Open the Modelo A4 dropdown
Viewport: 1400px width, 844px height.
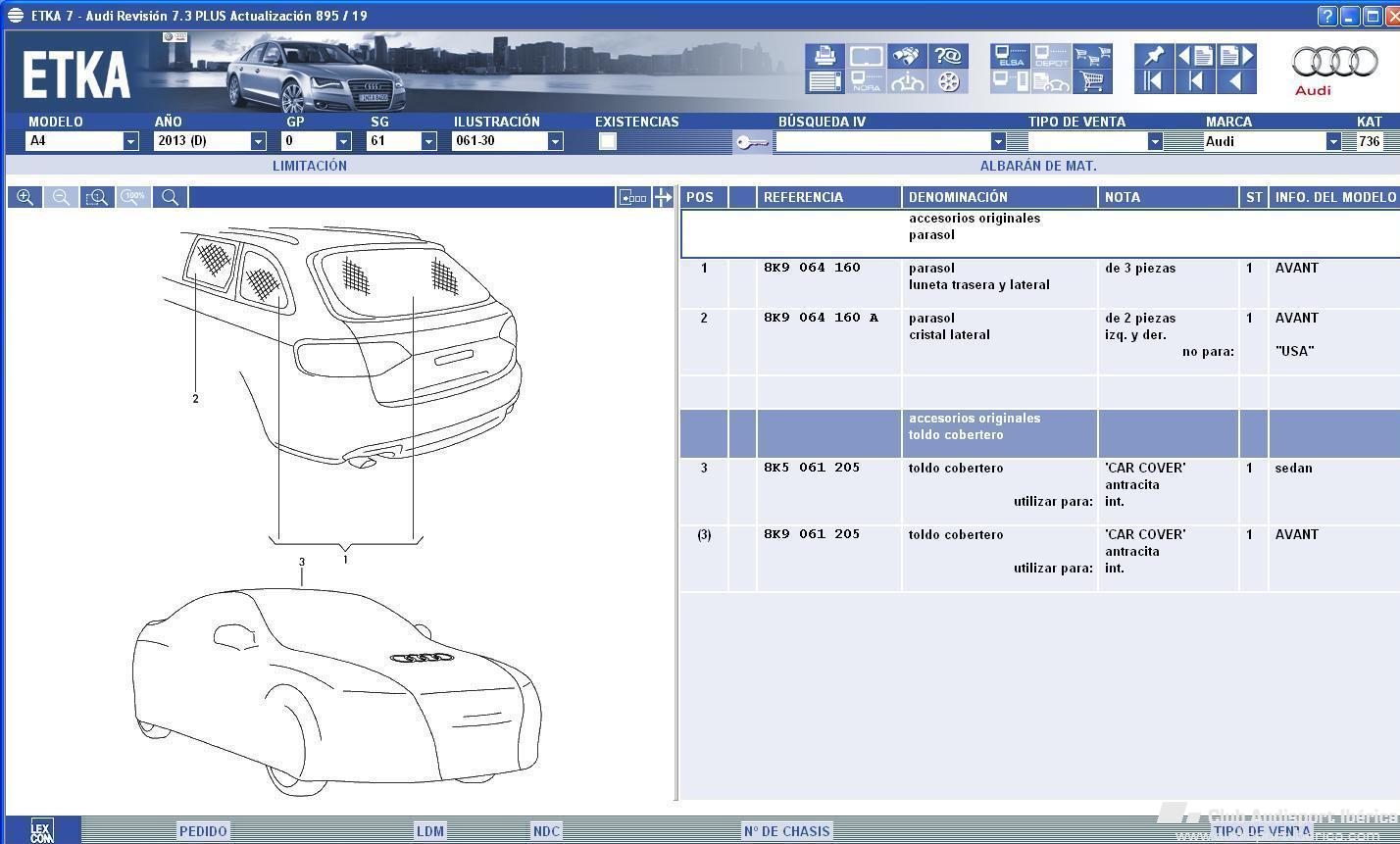131,141
